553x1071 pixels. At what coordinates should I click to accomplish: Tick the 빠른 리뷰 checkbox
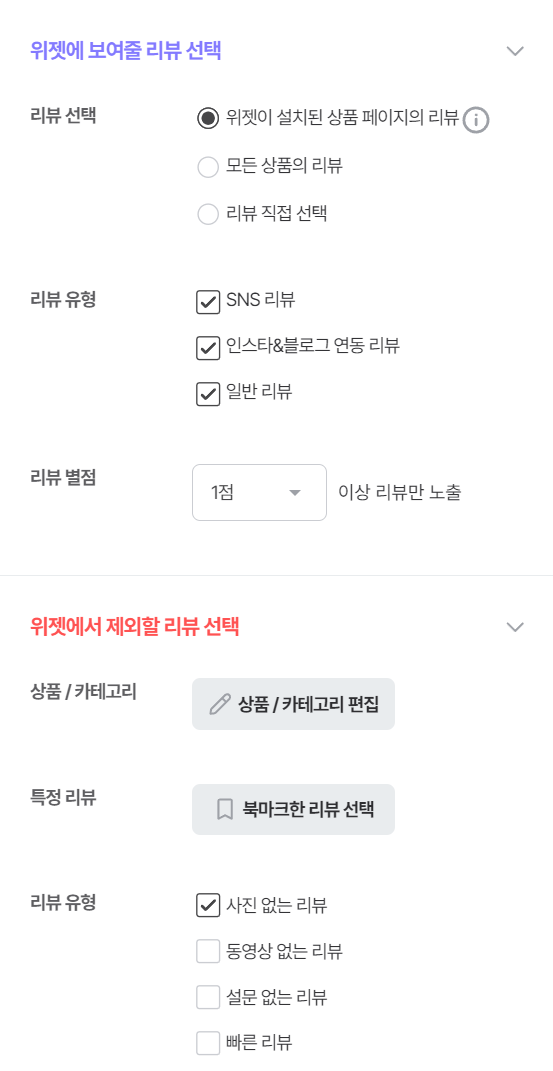208,1043
